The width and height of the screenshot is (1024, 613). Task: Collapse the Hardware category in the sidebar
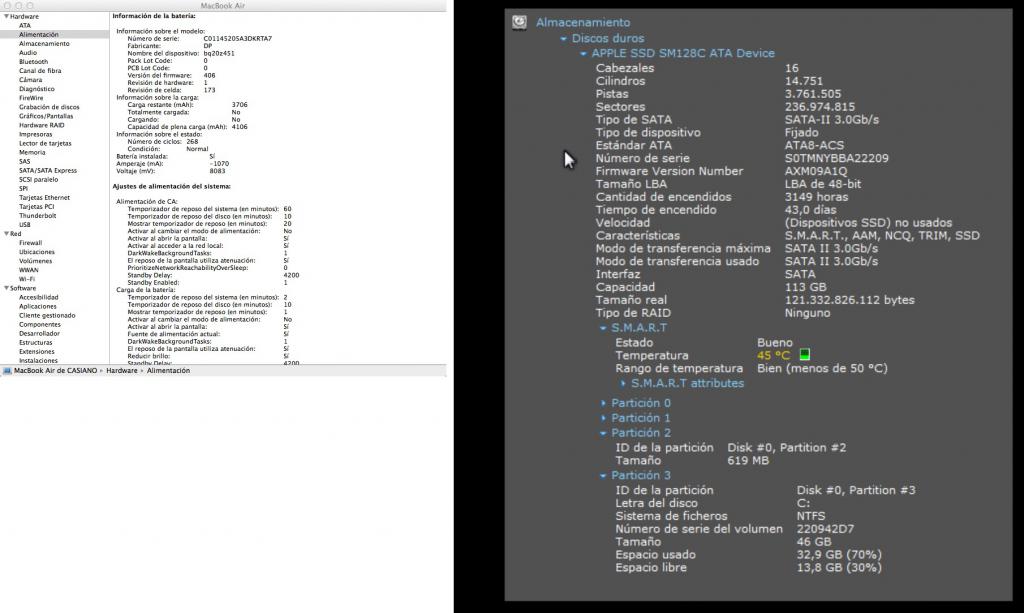coord(7,16)
